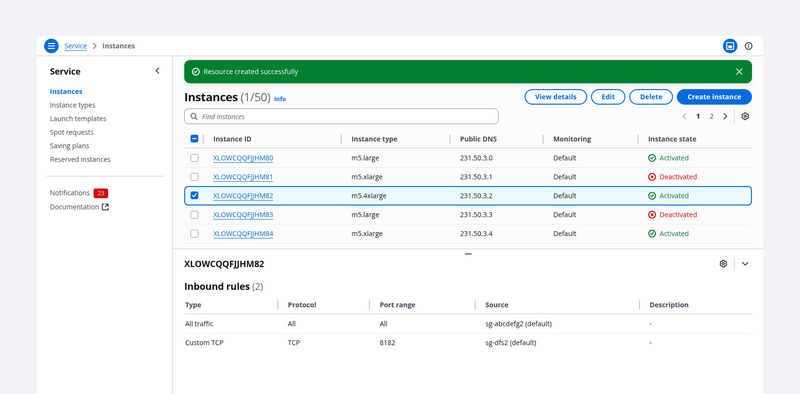
Task: Open the hamburger navigation menu icon
Action: pos(51,46)
